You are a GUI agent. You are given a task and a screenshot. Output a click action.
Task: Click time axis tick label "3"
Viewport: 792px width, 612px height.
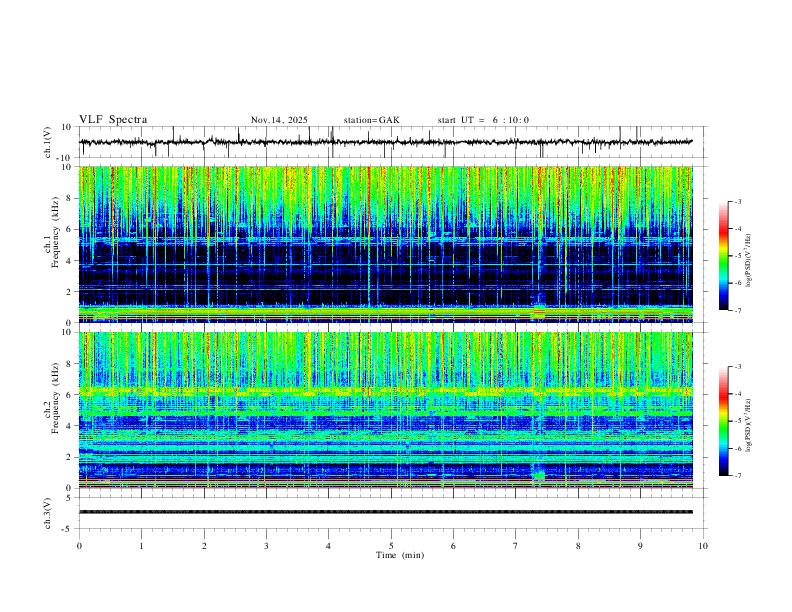tap(266, 546)
